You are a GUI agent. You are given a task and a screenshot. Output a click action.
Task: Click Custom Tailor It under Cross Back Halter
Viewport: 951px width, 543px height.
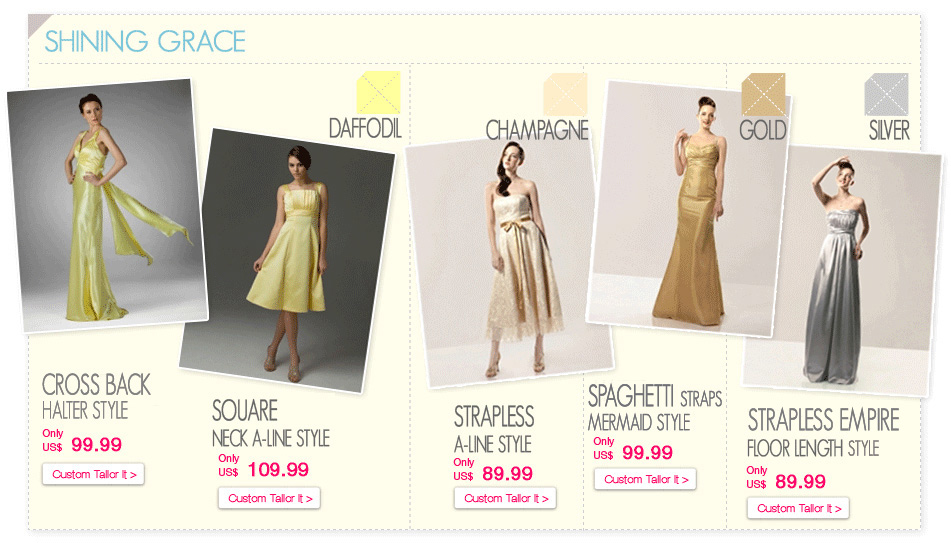(93, 474)
